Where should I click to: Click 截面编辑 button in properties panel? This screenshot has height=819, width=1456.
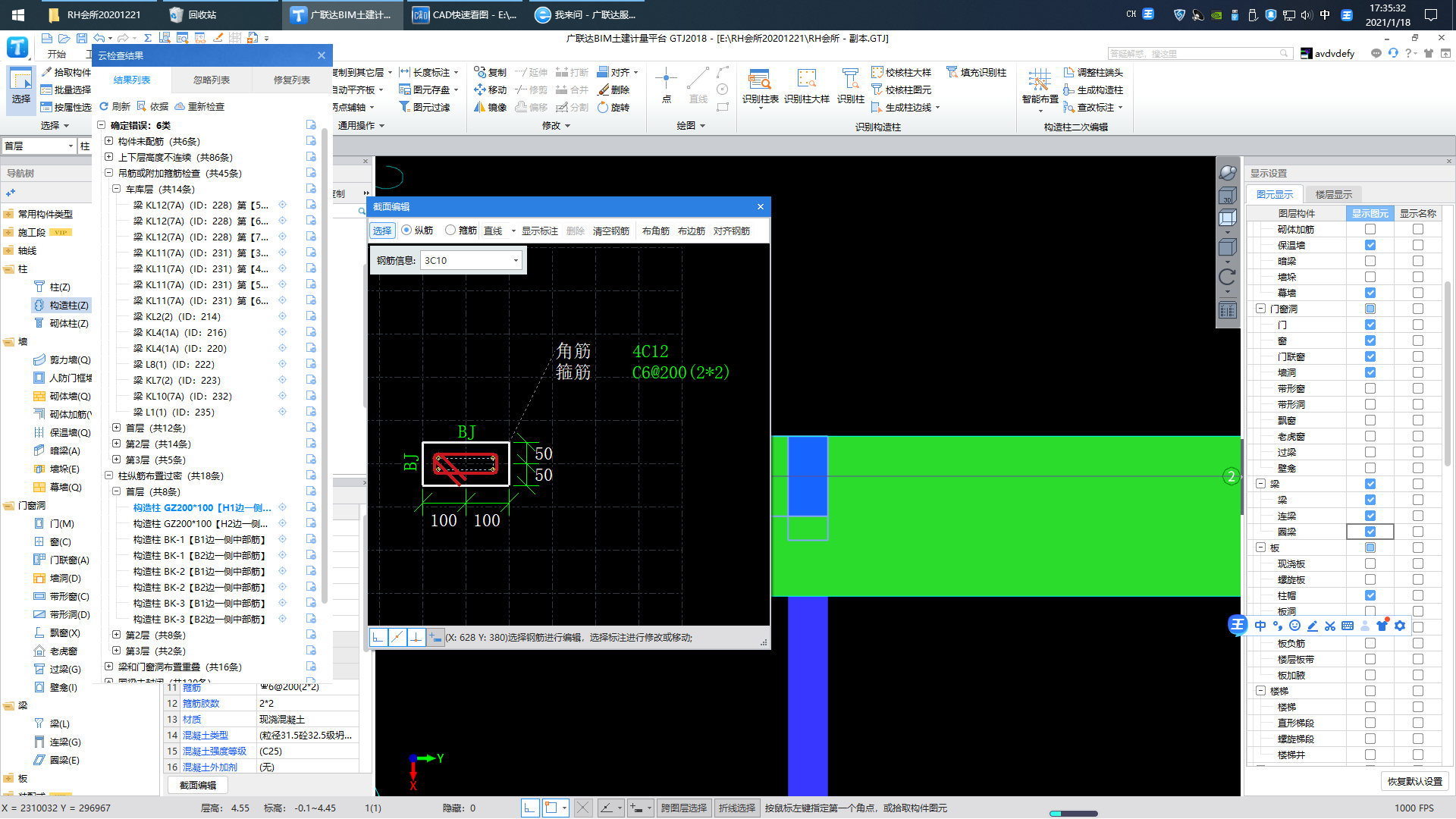[198, 785]
